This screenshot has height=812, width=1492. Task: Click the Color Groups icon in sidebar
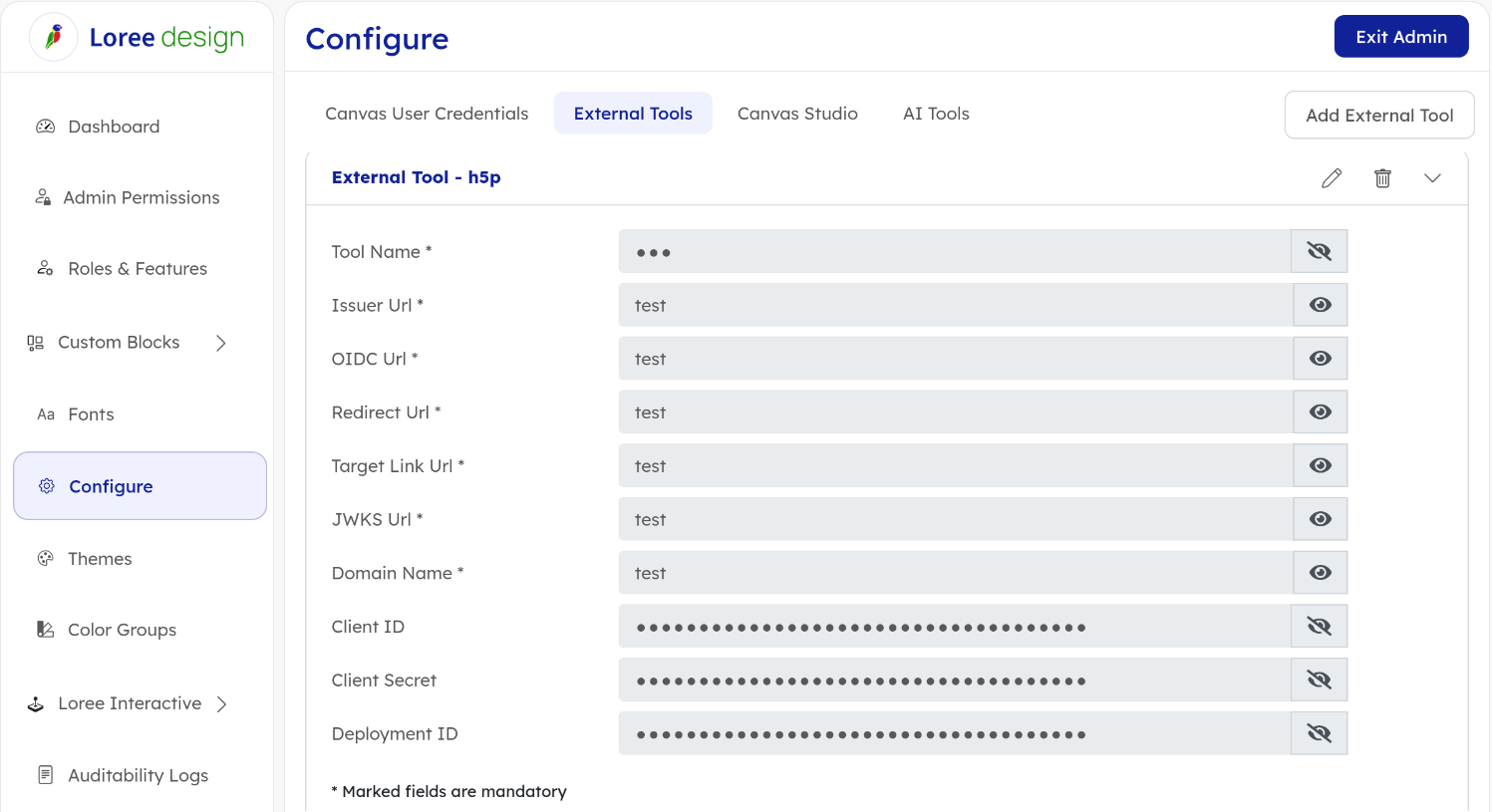coord(46,630)
